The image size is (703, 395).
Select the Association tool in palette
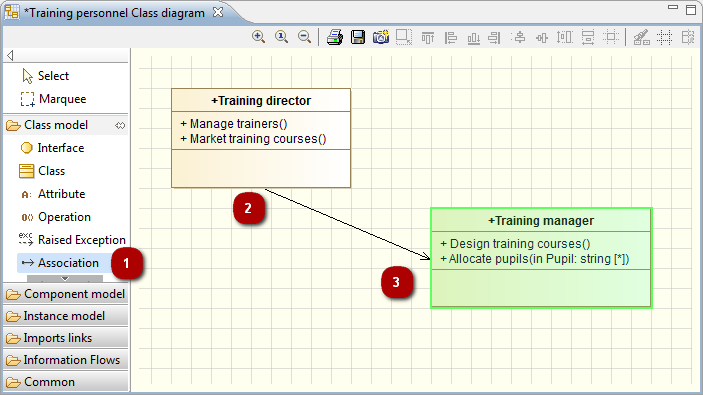click(x=64, y=263)
